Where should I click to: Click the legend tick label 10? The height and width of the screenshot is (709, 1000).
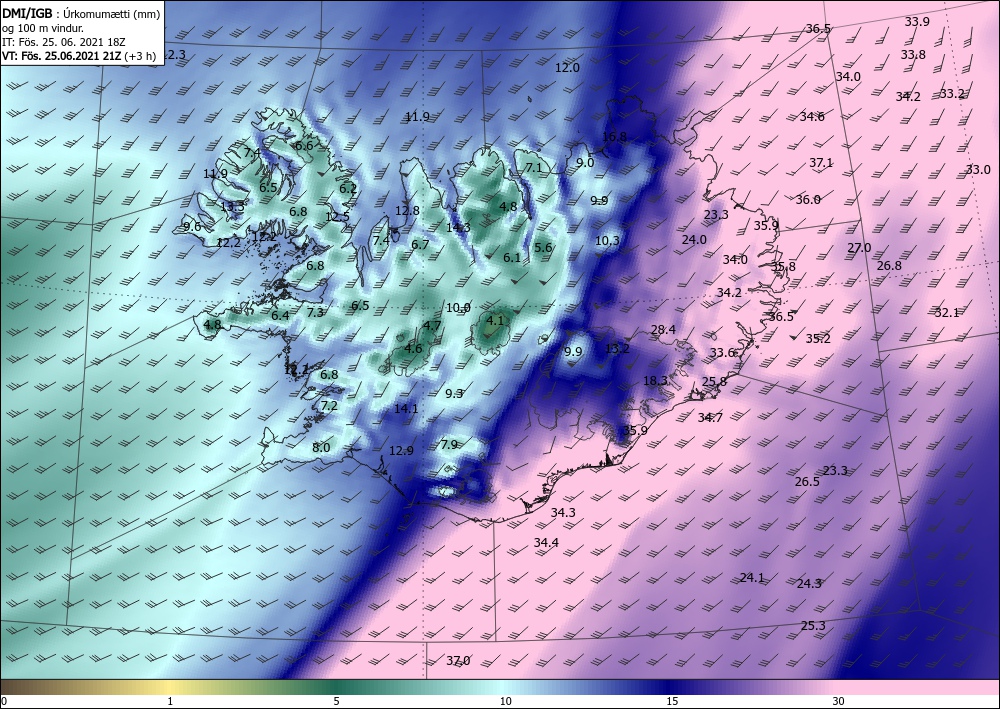[x=505, y=702]
